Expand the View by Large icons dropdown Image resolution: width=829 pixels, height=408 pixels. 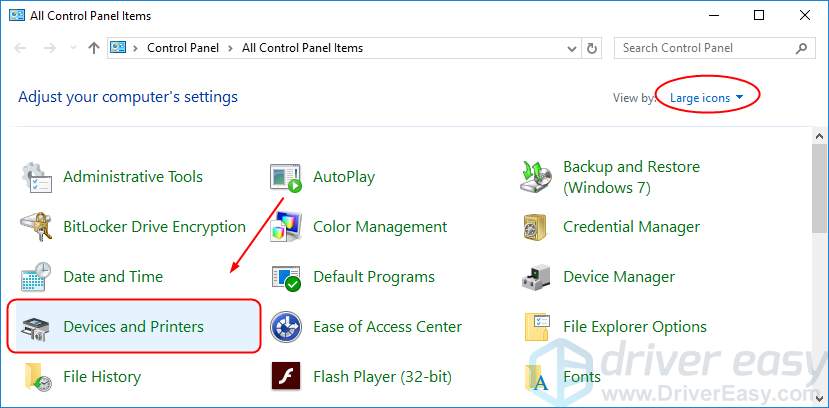(x=706, y=97)
